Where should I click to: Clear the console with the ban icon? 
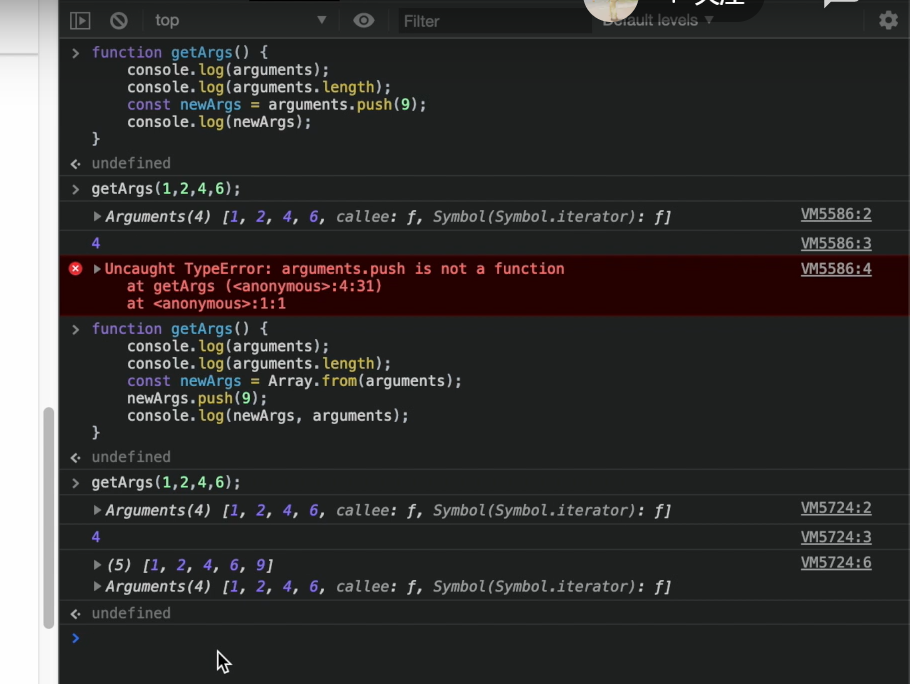(x=119, y=21)
